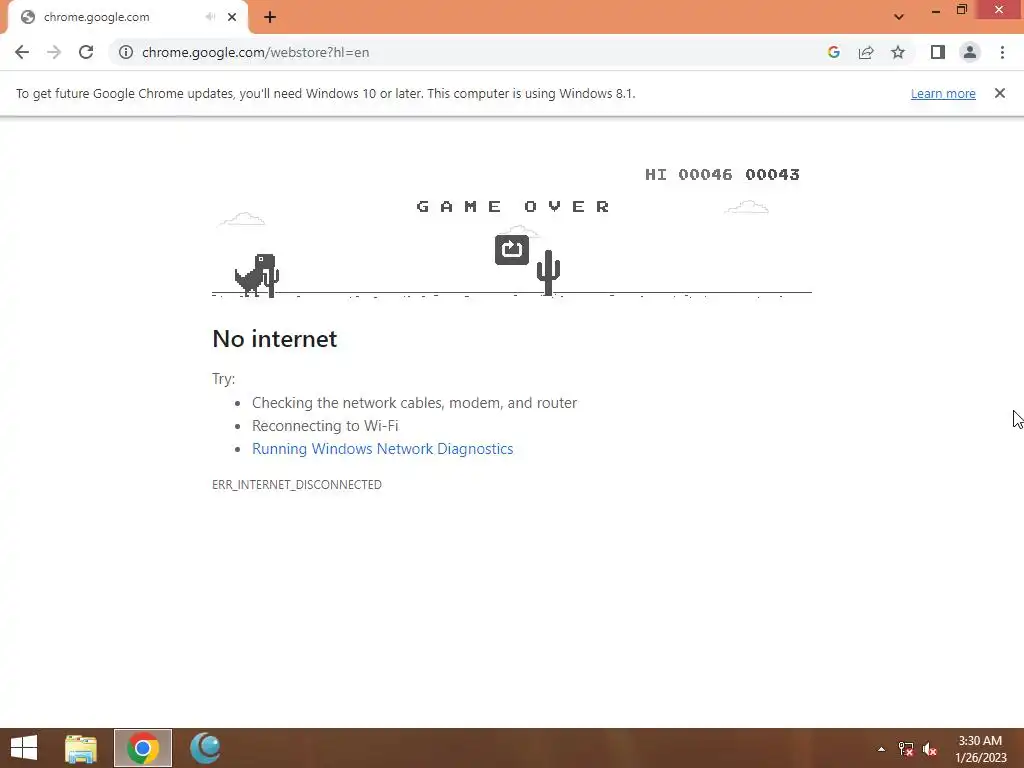Image resolution: width=1024 pixels, height=768 pixels.
Task: Open a new tab with the plus button
Action: tap(270, 17)
